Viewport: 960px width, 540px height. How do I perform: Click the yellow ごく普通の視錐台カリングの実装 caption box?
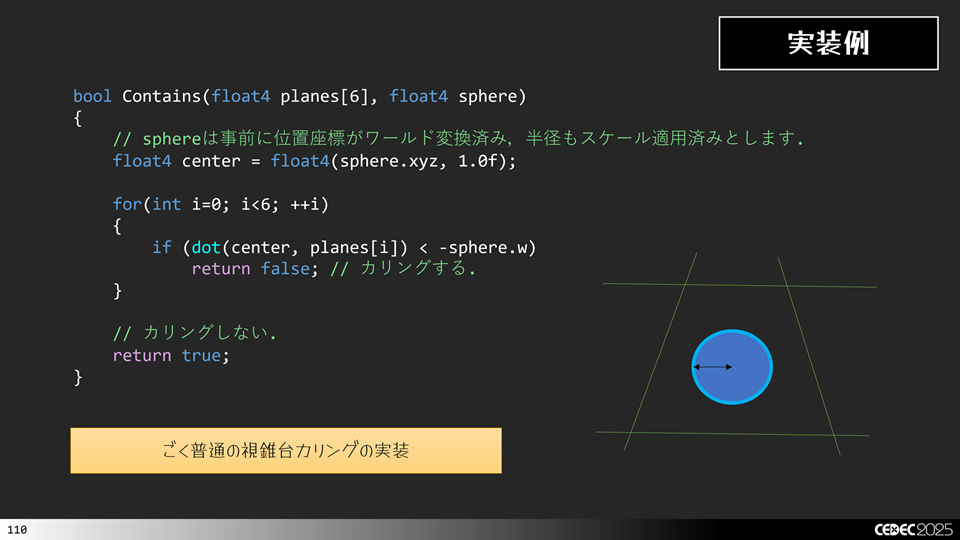coord(285,451)
